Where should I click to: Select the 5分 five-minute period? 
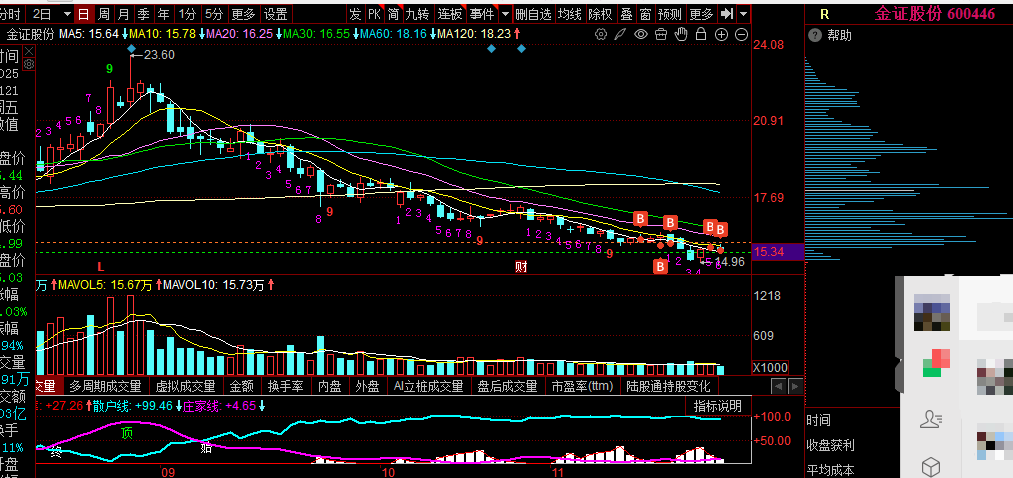click(x=213, y=14)
